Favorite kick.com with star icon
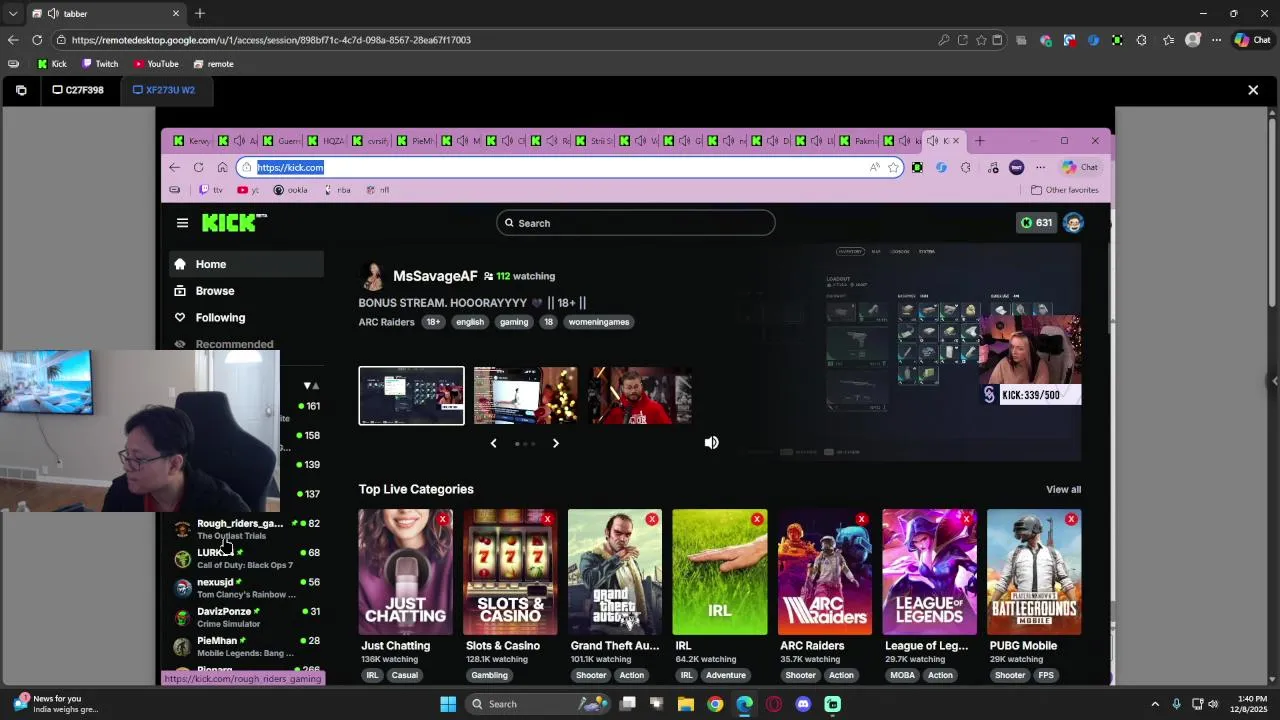This screenshot has height=720, width=1280. point(893,168)
